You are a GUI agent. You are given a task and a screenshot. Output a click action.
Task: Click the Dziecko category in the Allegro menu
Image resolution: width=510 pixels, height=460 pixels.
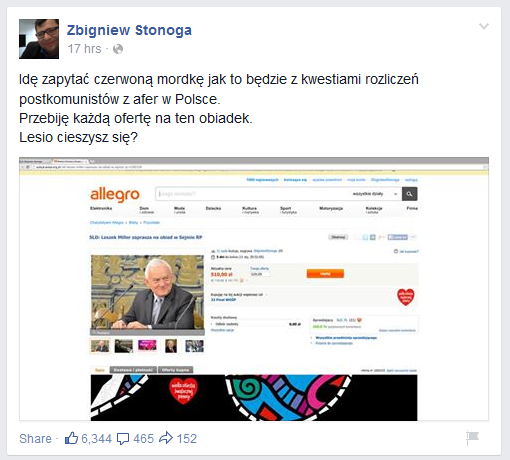pyautogui.click(x=213, y=208)
